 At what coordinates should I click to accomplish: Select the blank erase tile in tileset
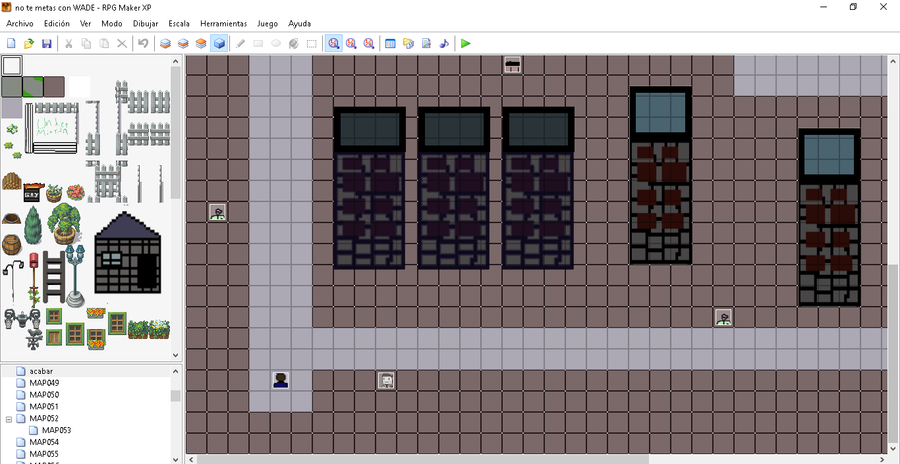[11, 65]
